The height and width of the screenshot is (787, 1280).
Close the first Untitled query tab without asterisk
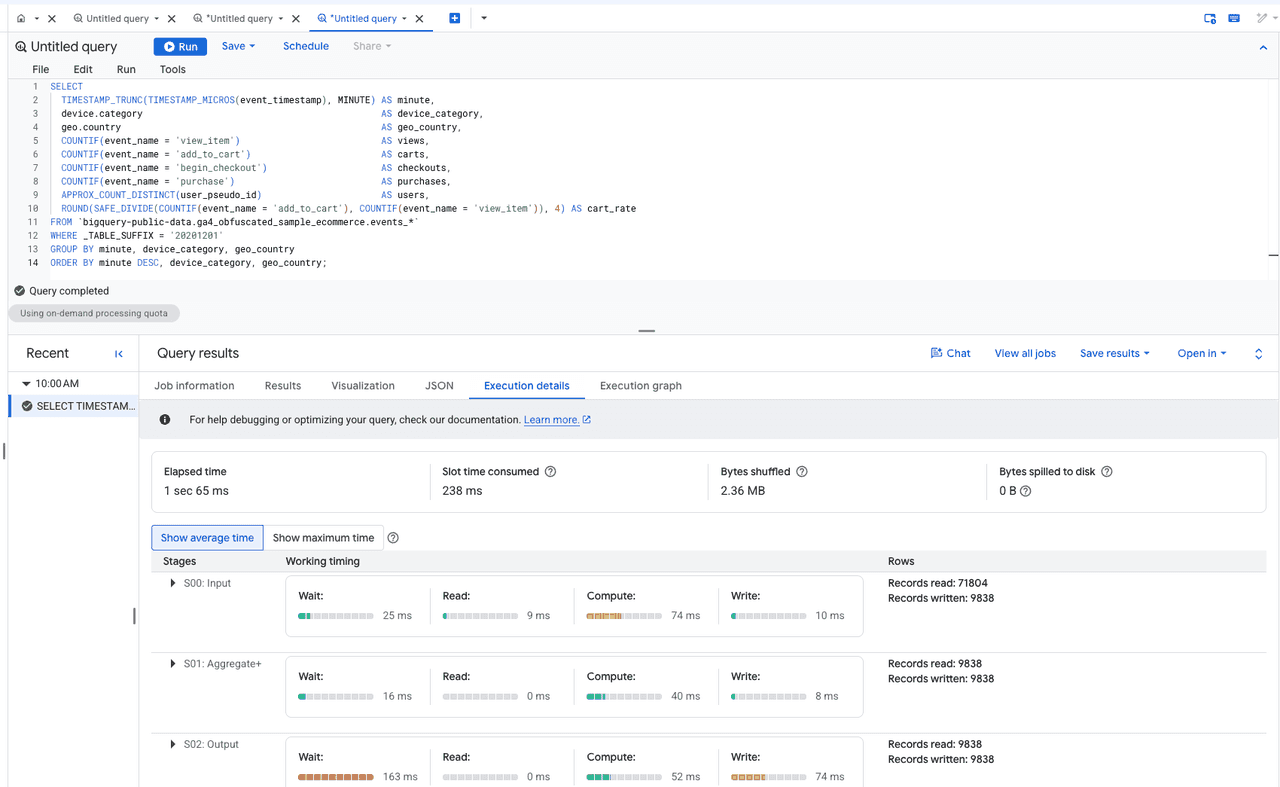pyautogui.click(x=172, y=18)
